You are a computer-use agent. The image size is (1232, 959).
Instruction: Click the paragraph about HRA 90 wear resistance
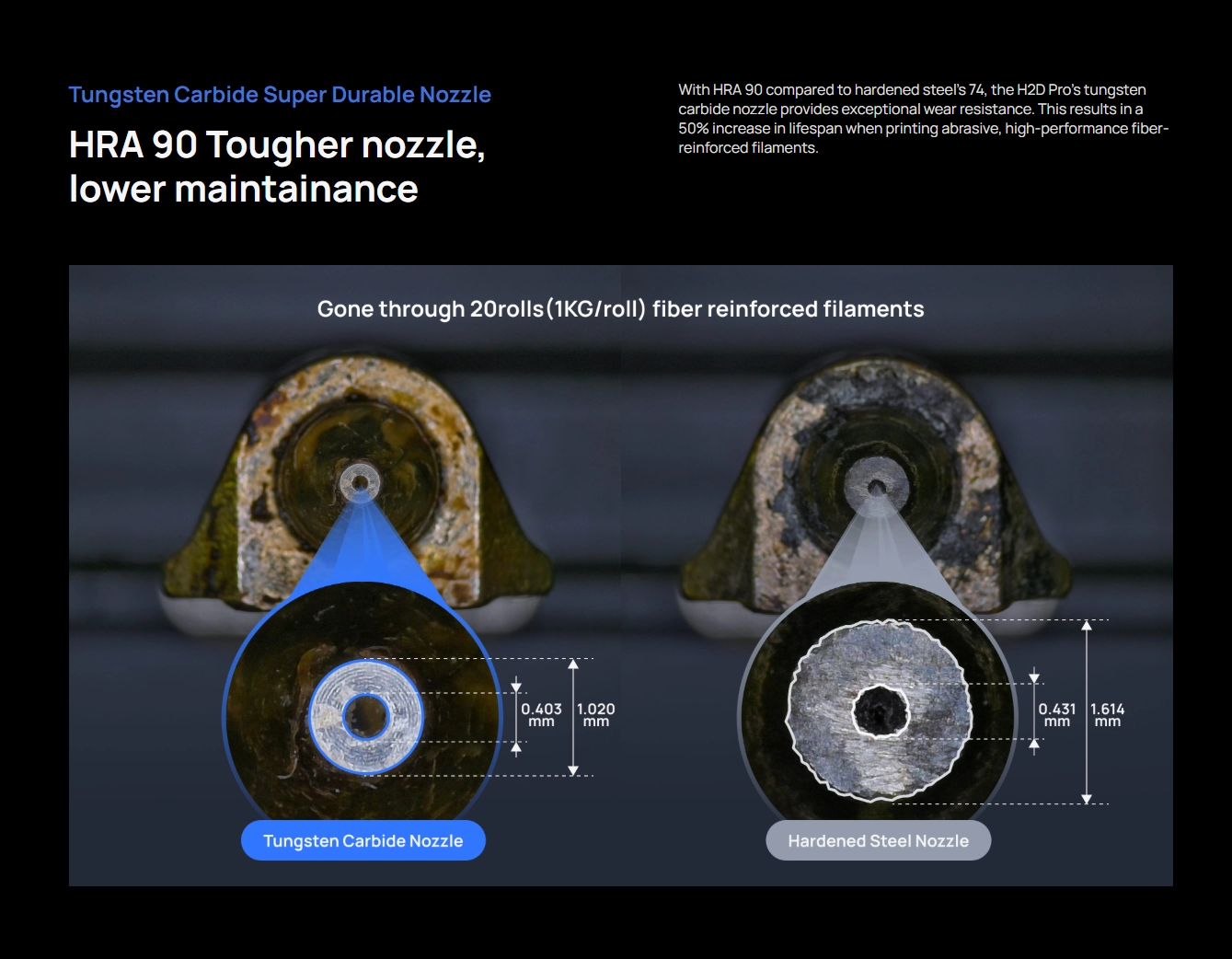click(923, 119)
